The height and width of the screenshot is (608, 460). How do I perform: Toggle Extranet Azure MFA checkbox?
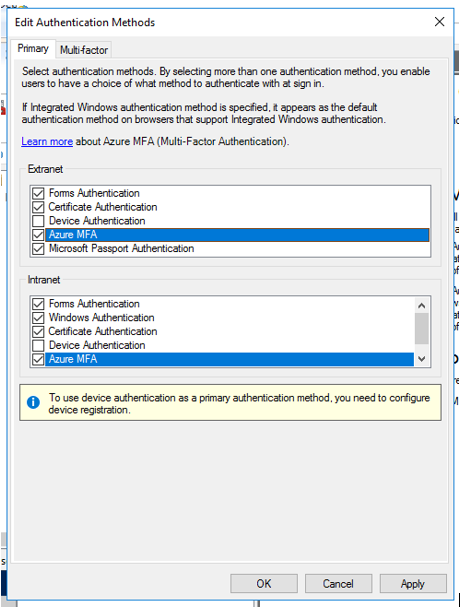pos(38,235)
